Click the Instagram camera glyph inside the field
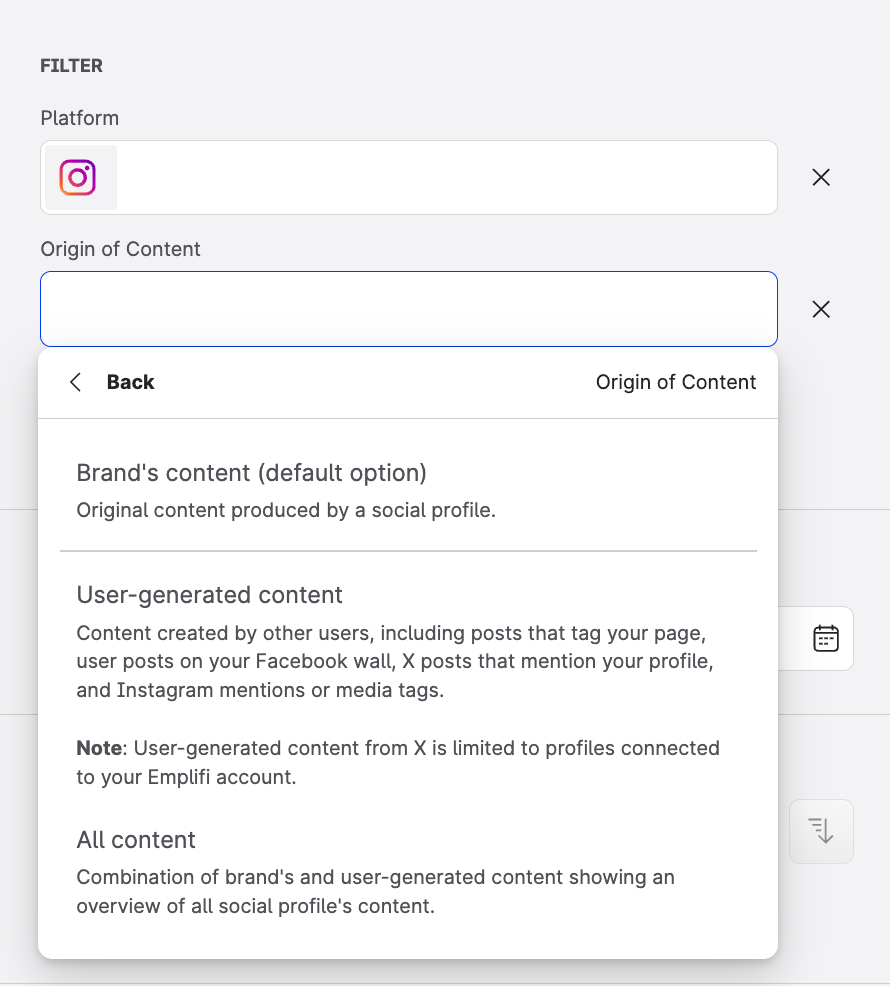 tap(79, 177)
